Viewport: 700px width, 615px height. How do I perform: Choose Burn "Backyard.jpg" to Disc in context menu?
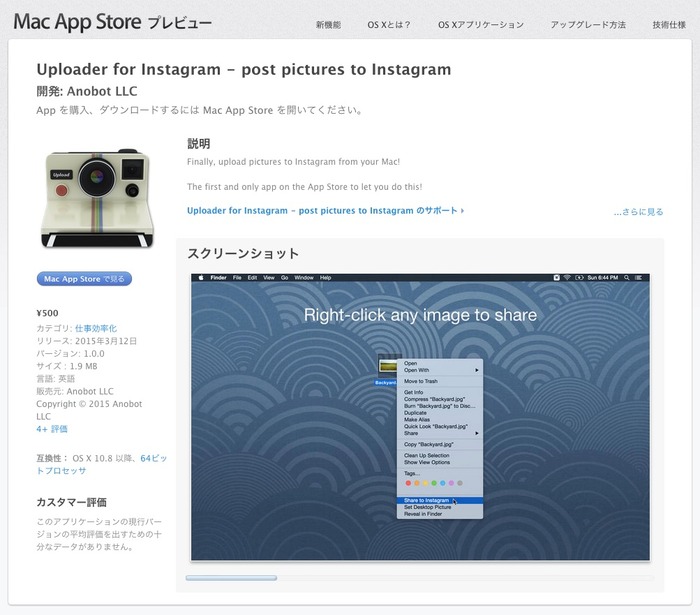point(440,406)
